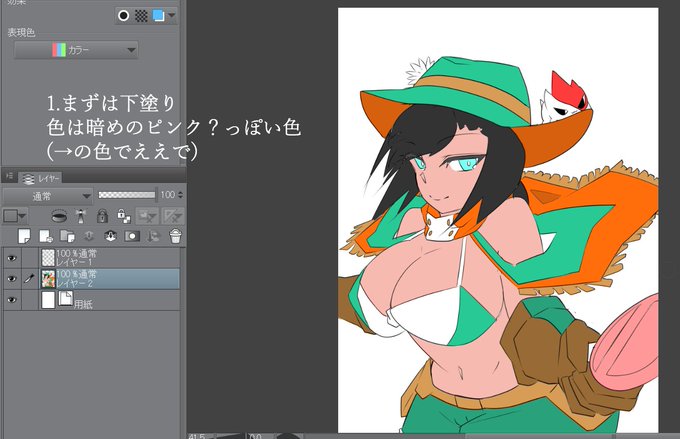Set as reference layer lighthouse icon
680x439 pixels.
tap(81, 216)
